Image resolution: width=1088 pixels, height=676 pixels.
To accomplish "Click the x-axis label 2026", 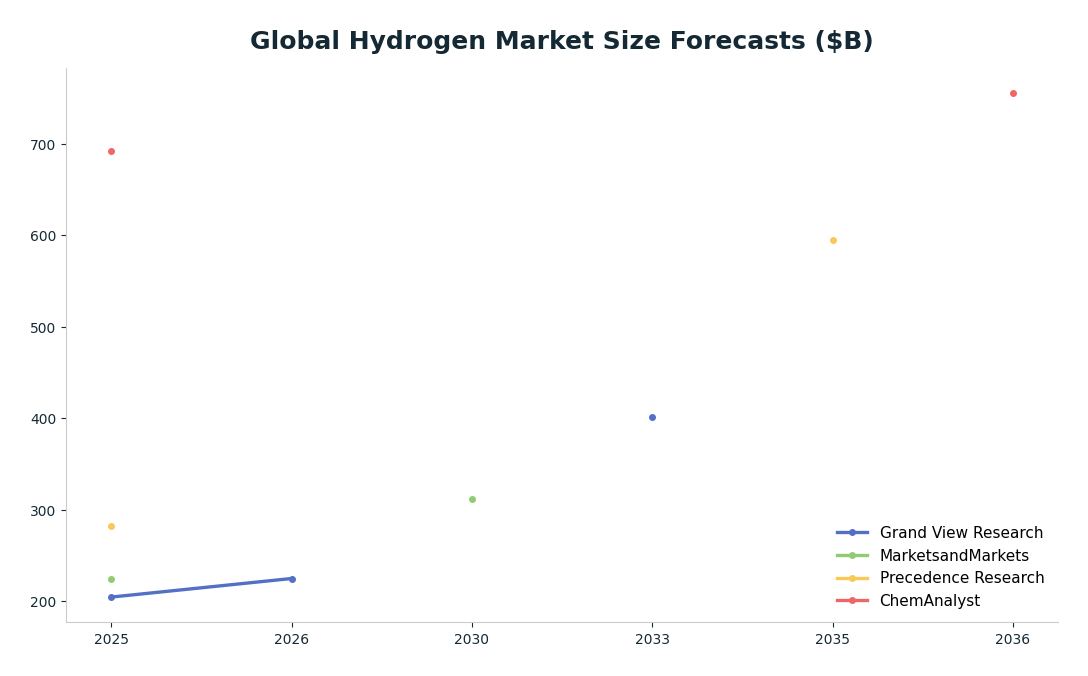I will 291,639.
